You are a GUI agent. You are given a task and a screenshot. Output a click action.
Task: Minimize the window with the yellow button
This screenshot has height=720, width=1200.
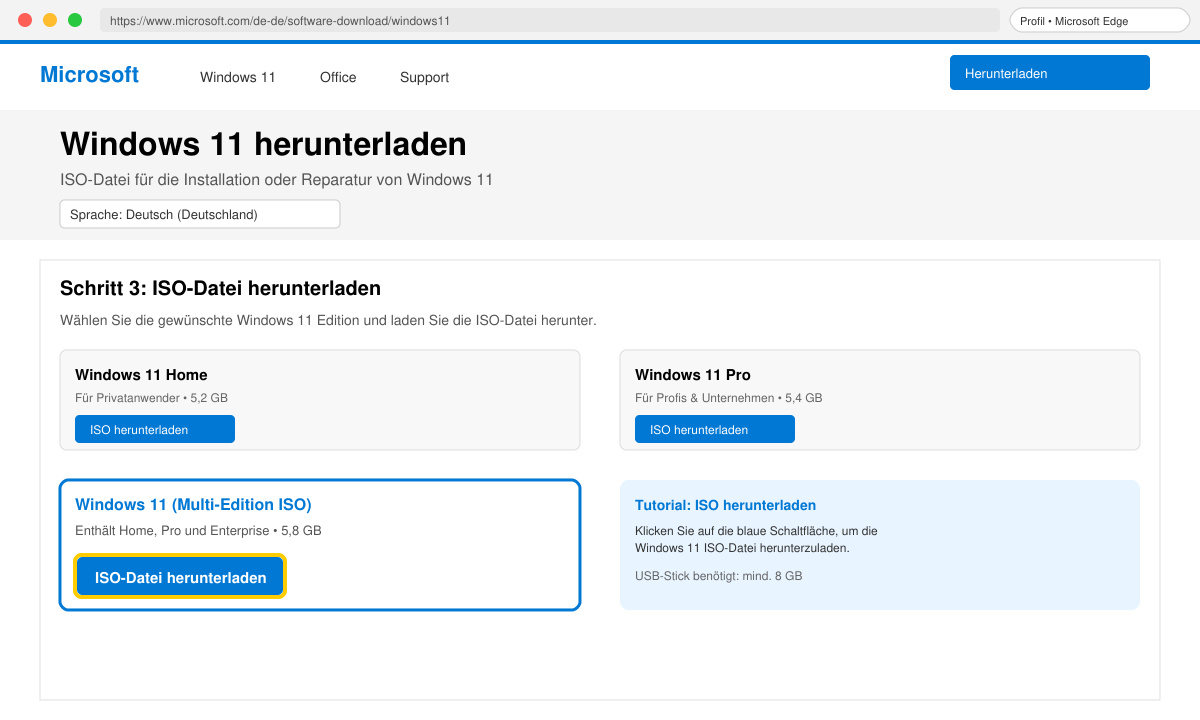pos(50,20)
